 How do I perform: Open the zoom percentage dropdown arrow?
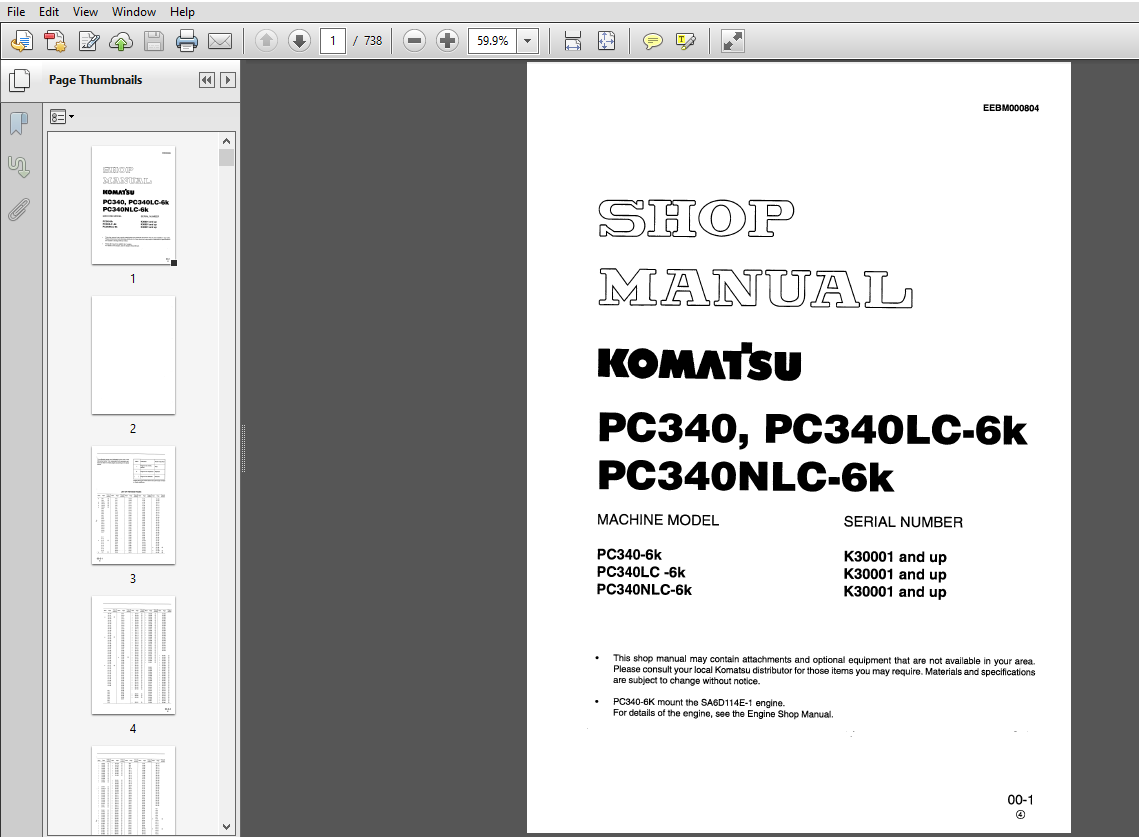528,41
